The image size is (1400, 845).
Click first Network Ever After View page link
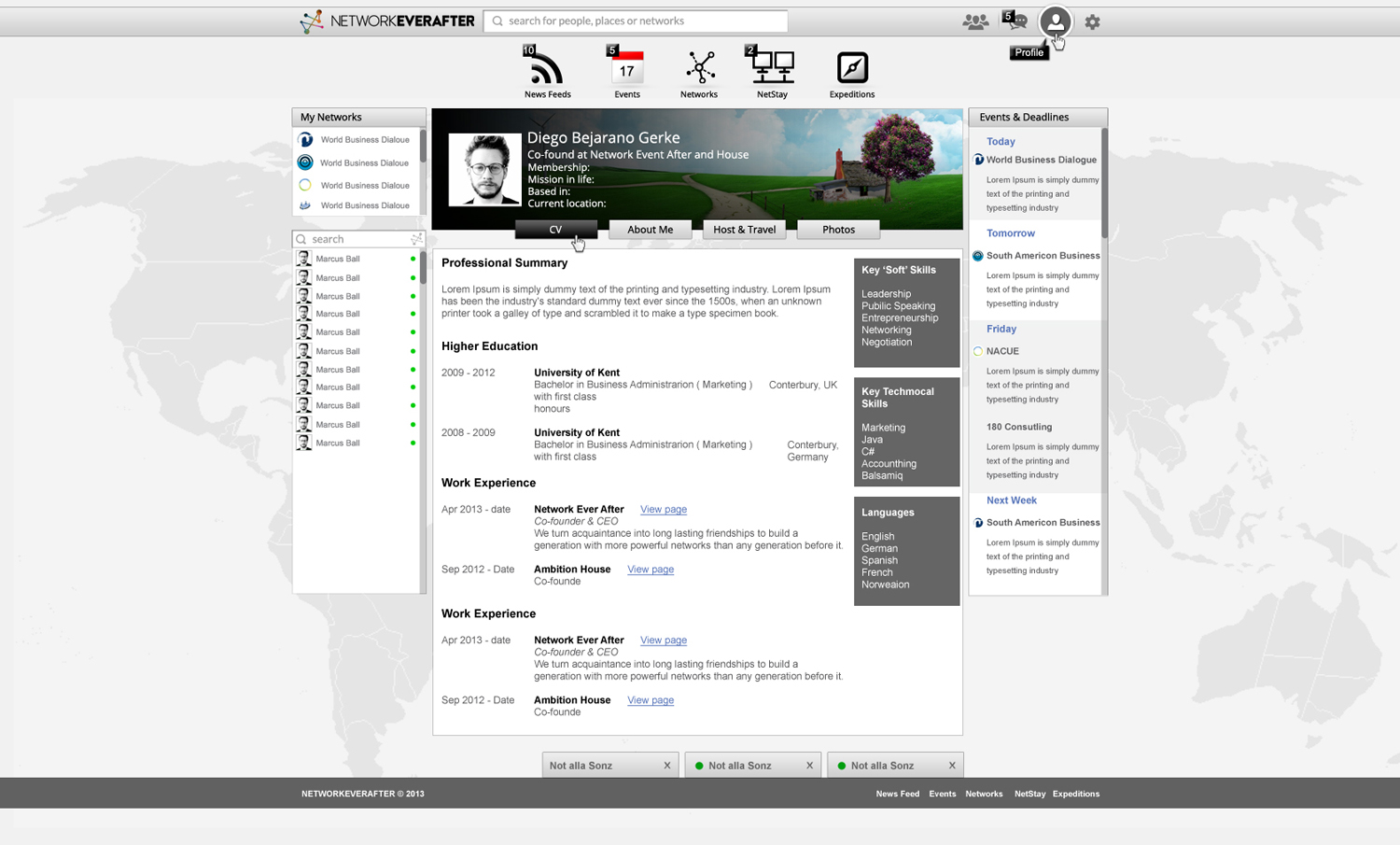click(663, 510)
